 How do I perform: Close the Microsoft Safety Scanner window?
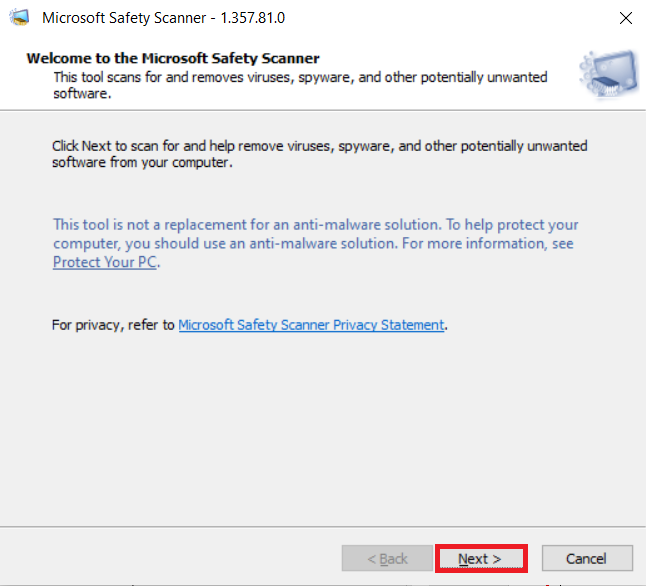pos(625,18)
